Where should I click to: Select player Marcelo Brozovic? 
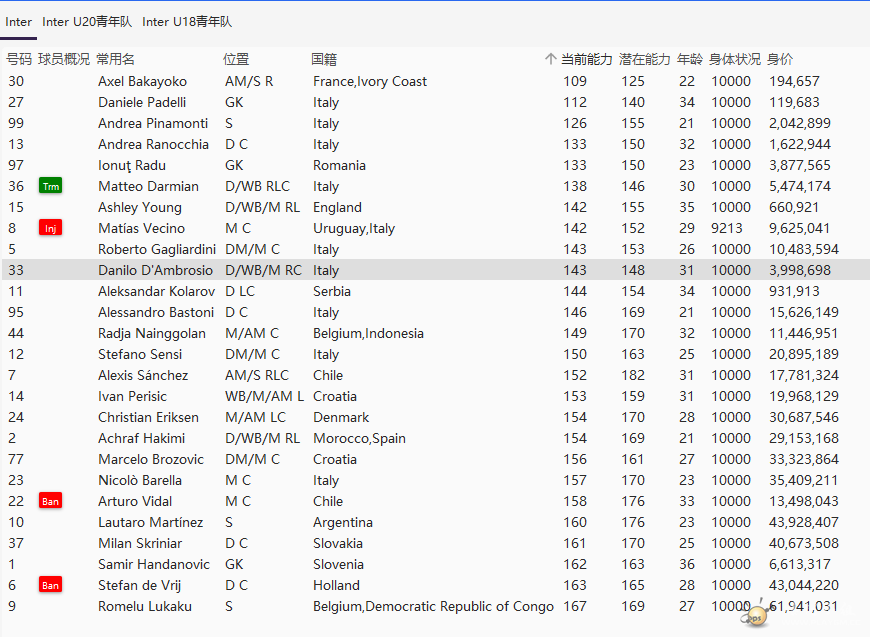pos(151,459)
